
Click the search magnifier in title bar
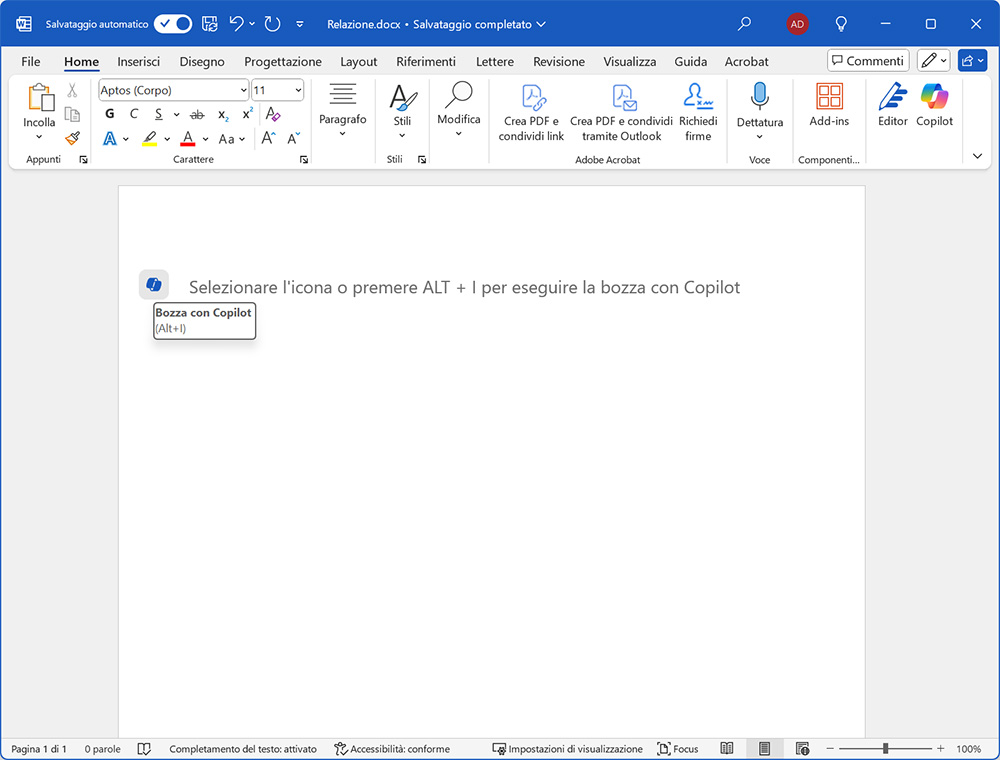744,23
